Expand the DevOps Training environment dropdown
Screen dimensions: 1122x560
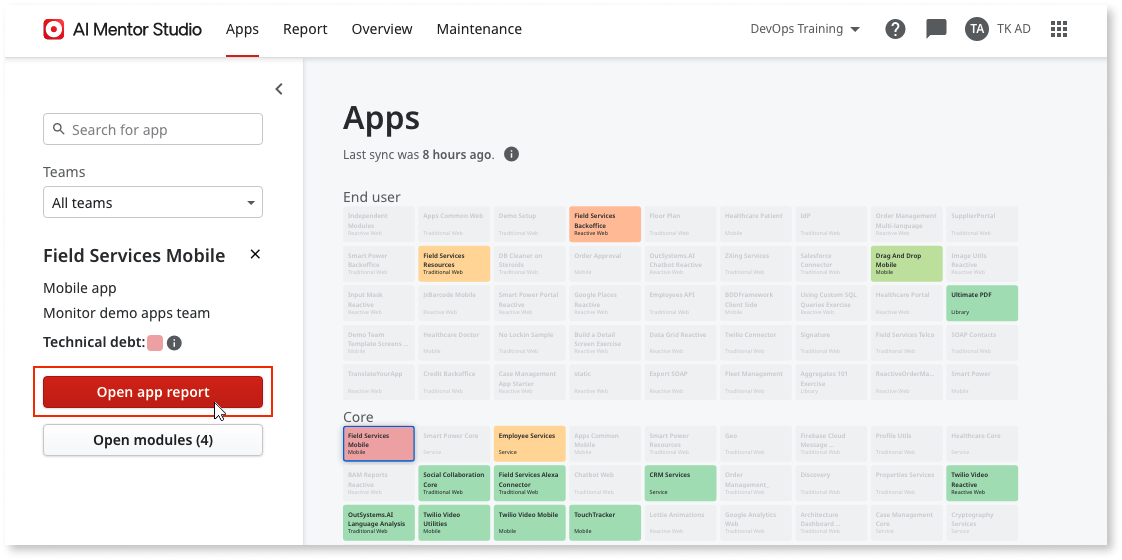[x=805, y=29]
